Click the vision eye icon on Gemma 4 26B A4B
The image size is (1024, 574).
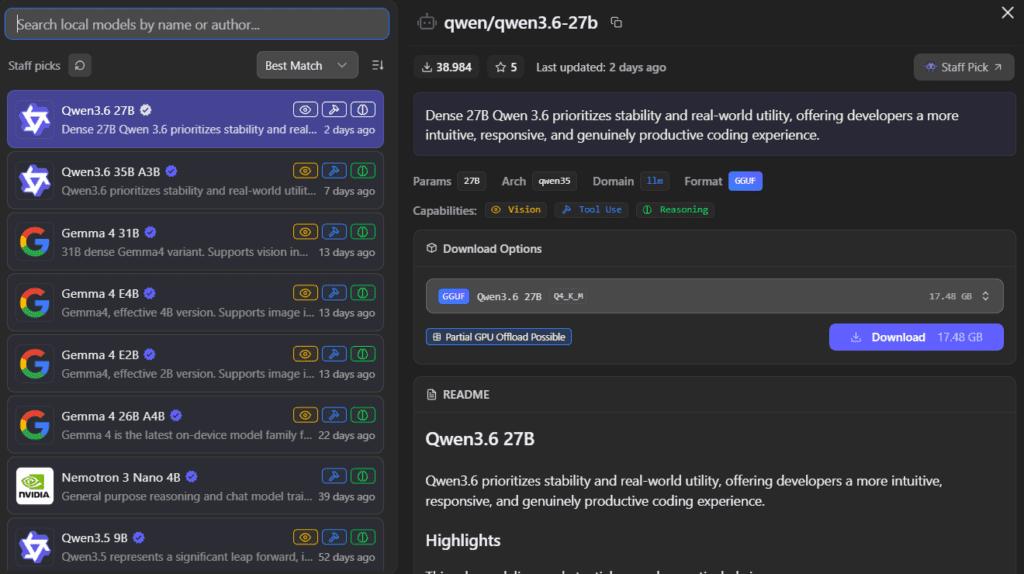(x=305, y=415)
